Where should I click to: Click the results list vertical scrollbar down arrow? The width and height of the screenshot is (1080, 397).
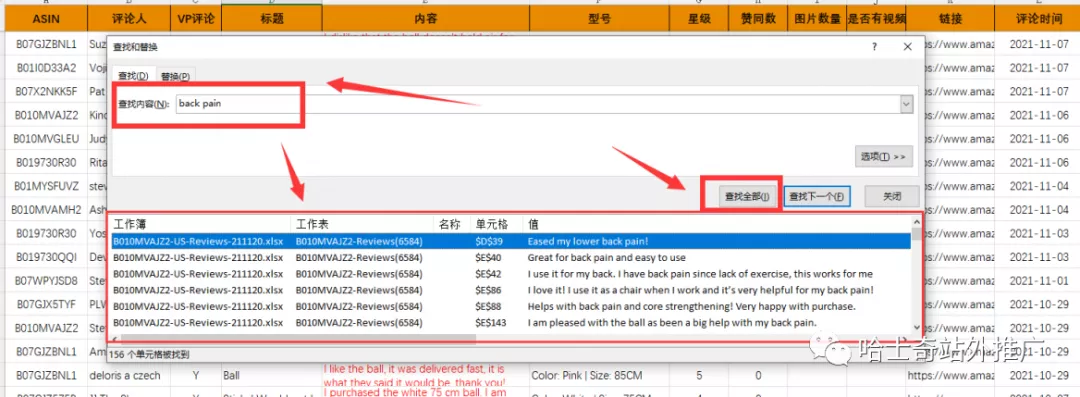[916, 327]
